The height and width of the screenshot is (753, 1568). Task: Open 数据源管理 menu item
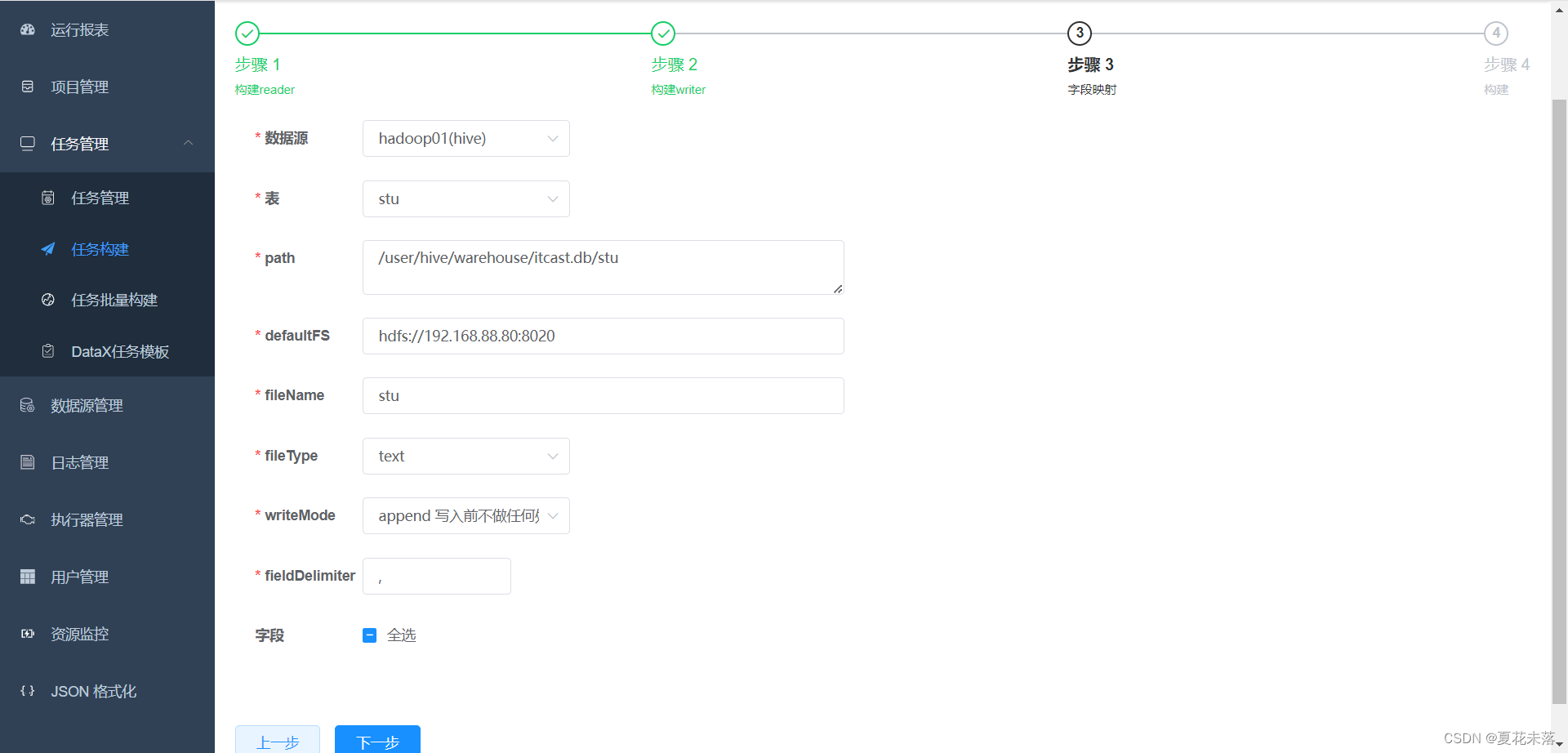tap(107, 405)
